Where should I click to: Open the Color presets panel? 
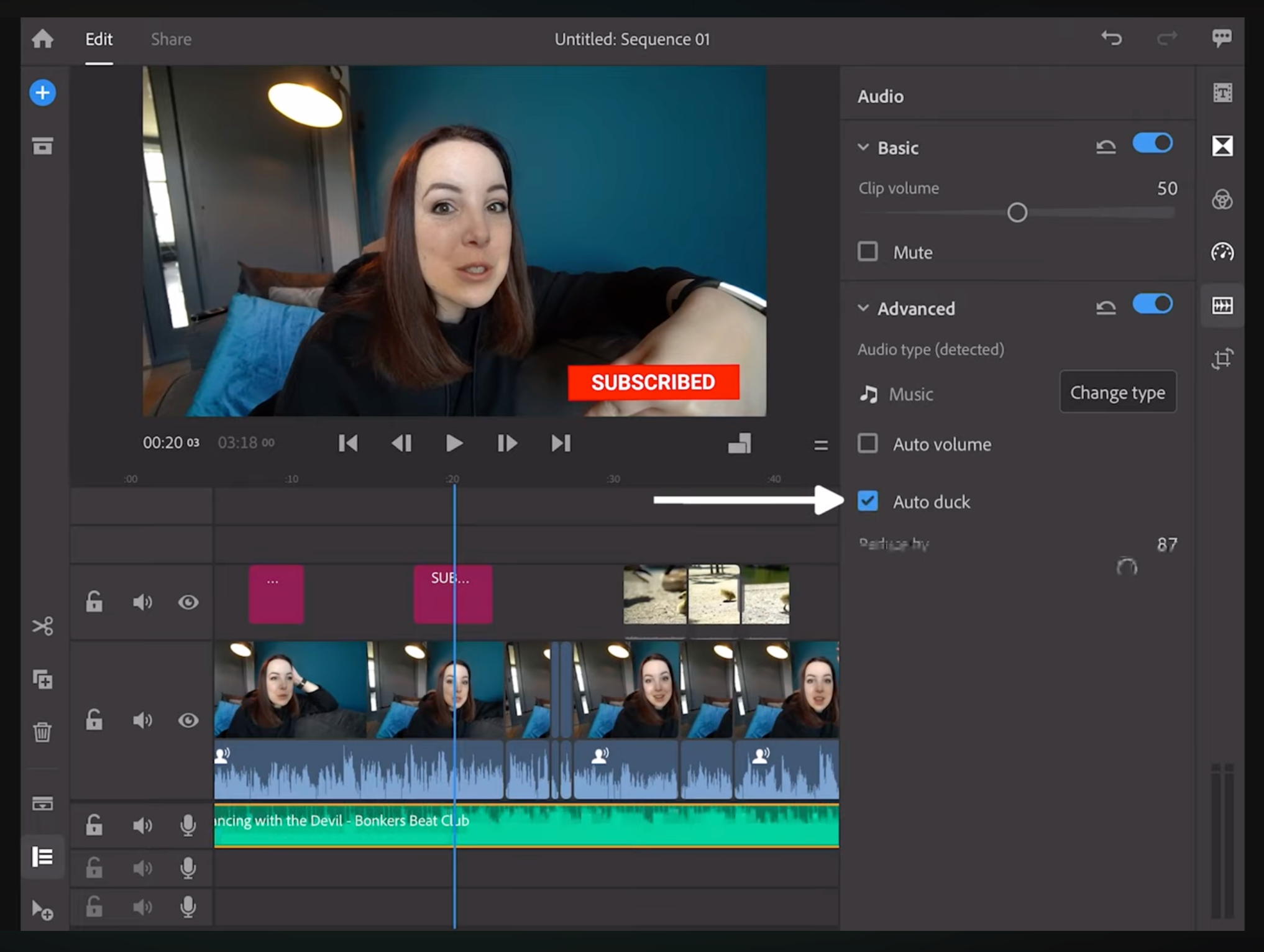(x=1222, y=199)
